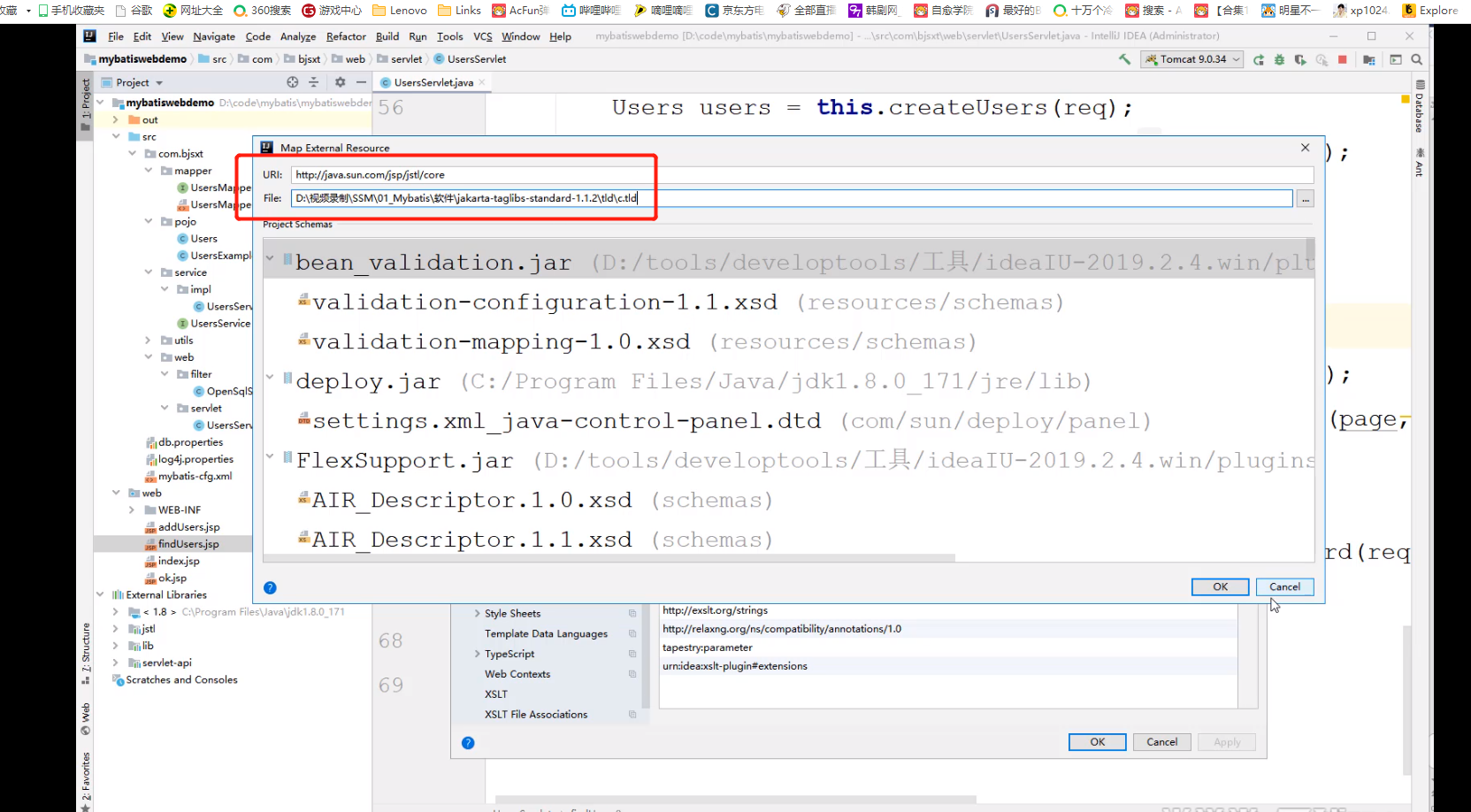Viewport: 1471px width, 812px height.
Task: Click the browse ... button for File
Action: 1305,199
